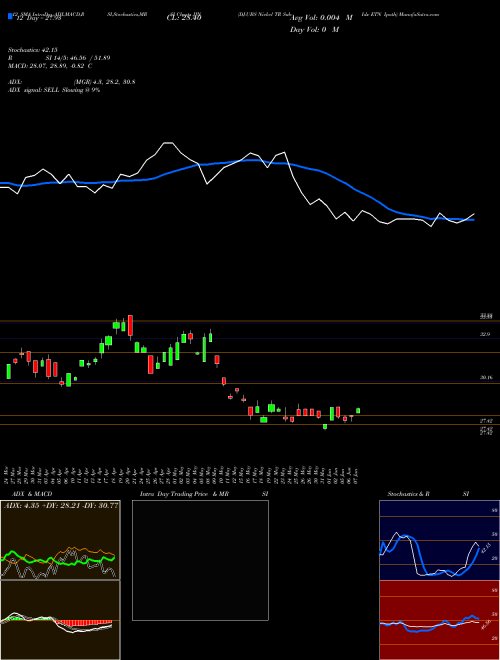Click the 'MACD: 28.07, 28.89, -0.82' line

click(x=47, y=66)
